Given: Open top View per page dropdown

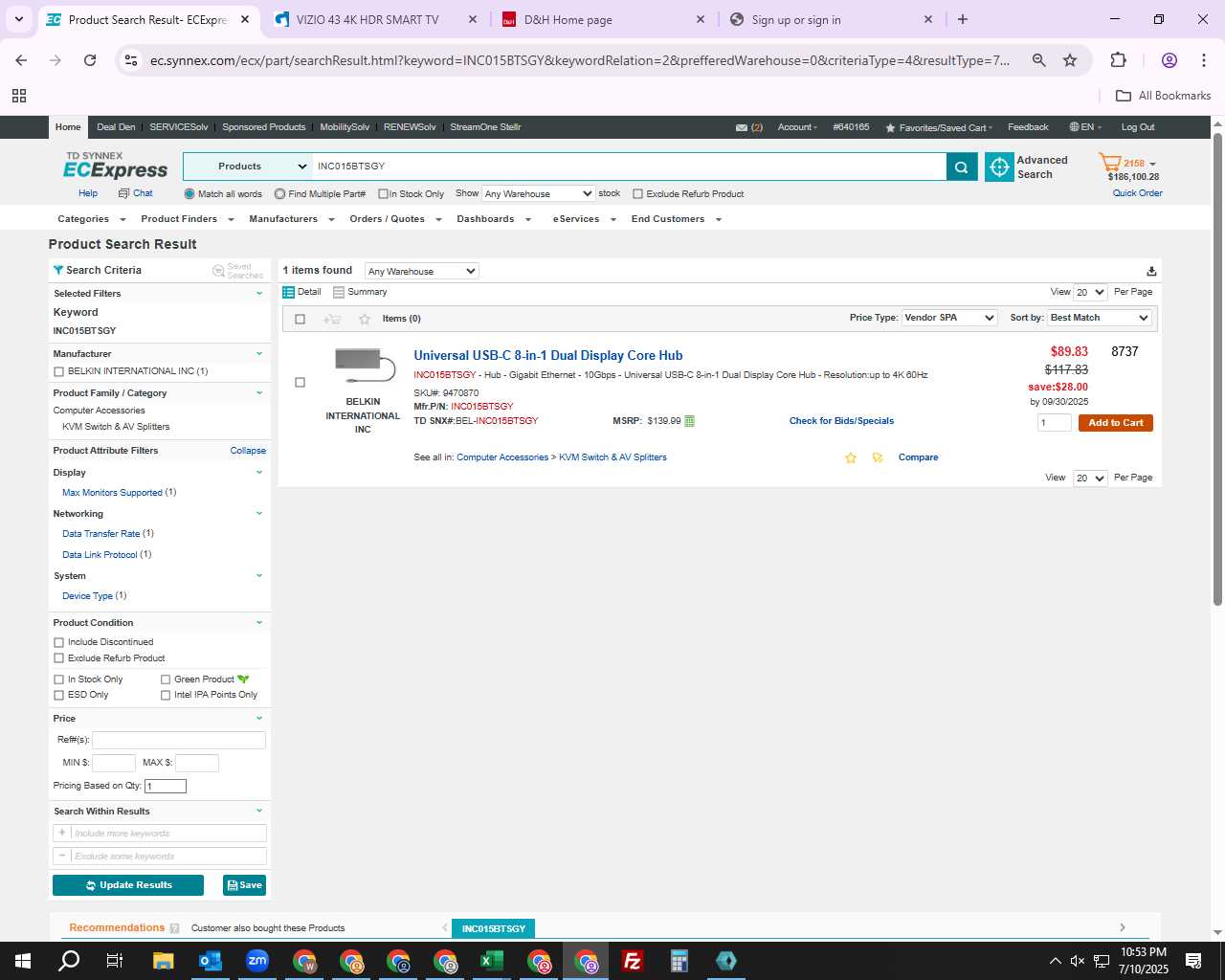Looking at the screenshot, I should pos(1090,293).
